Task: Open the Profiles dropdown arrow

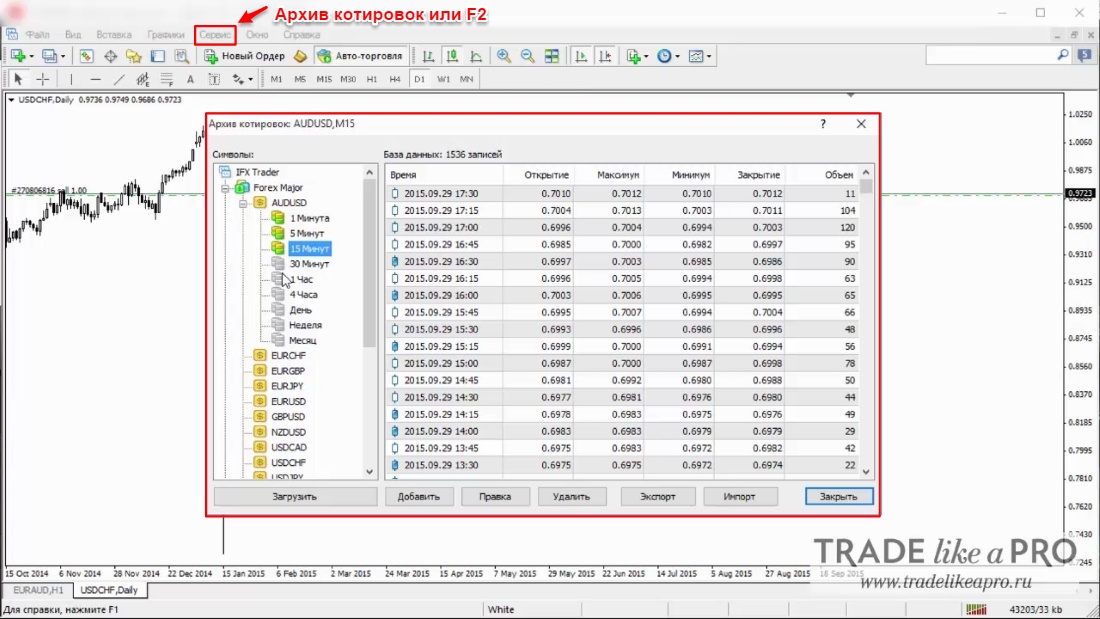Action: coord(63,56)
